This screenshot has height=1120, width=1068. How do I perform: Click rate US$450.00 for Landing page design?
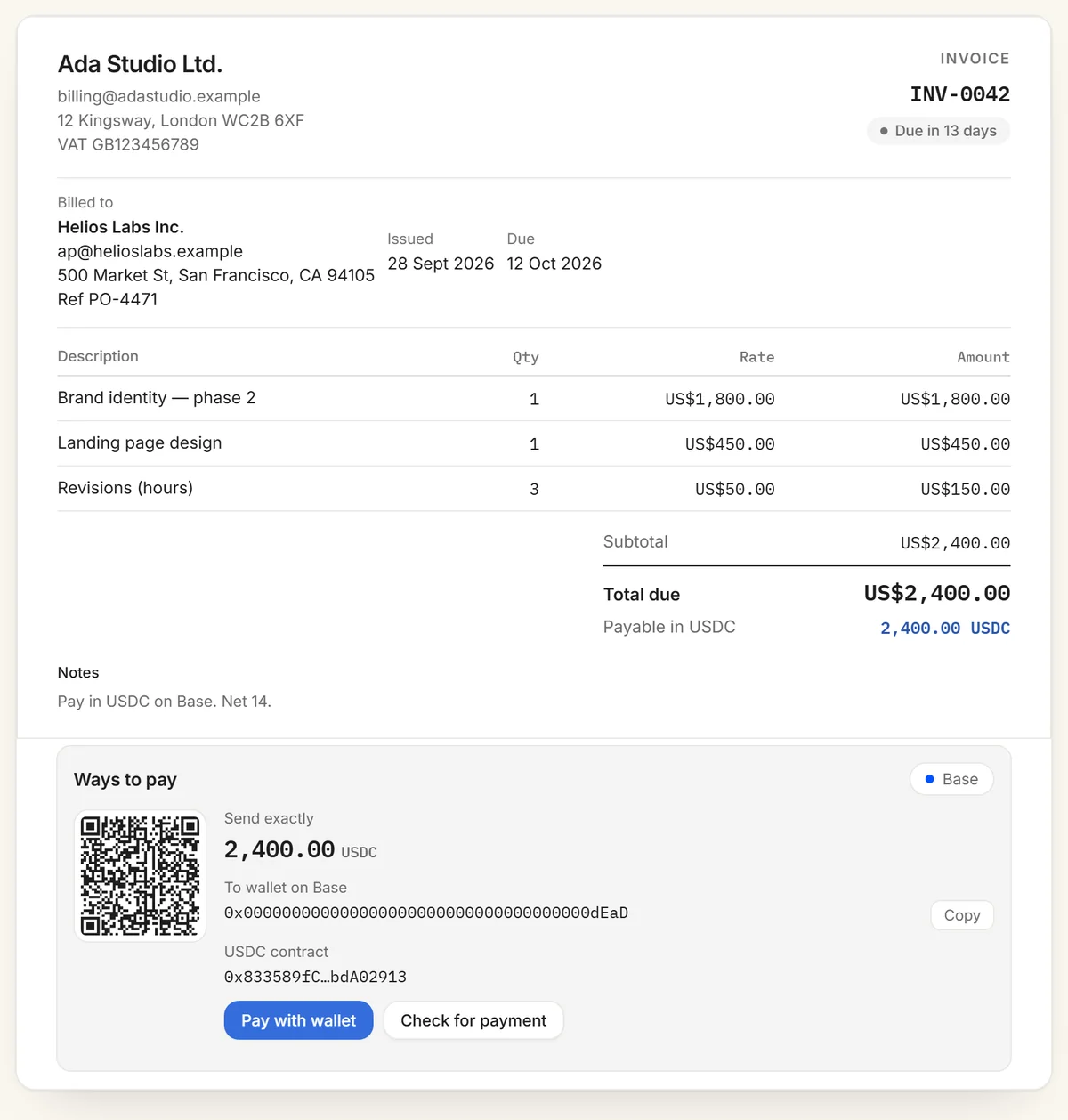point(730,444)
